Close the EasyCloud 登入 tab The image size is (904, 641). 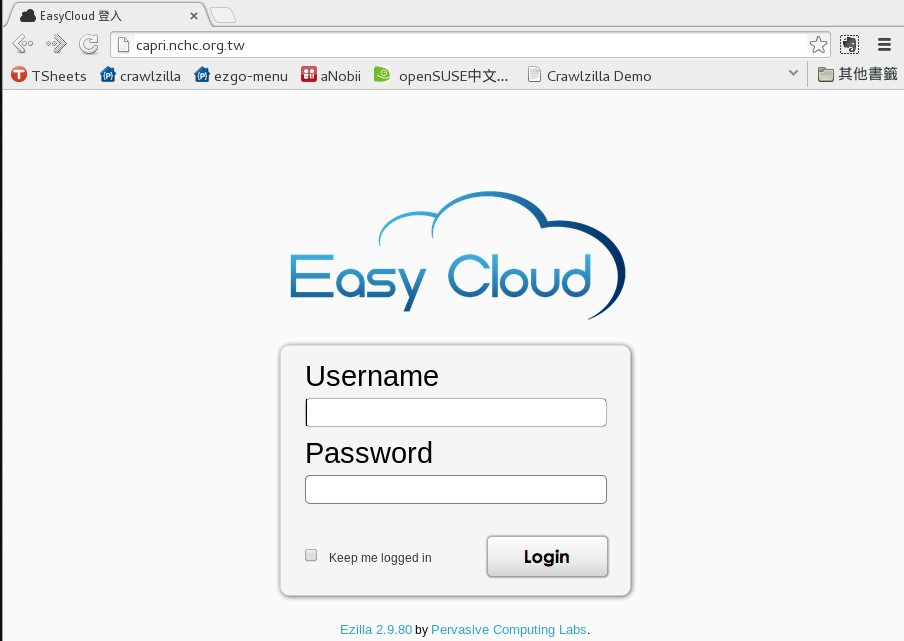pyautogui.click(x=194, y=16)
